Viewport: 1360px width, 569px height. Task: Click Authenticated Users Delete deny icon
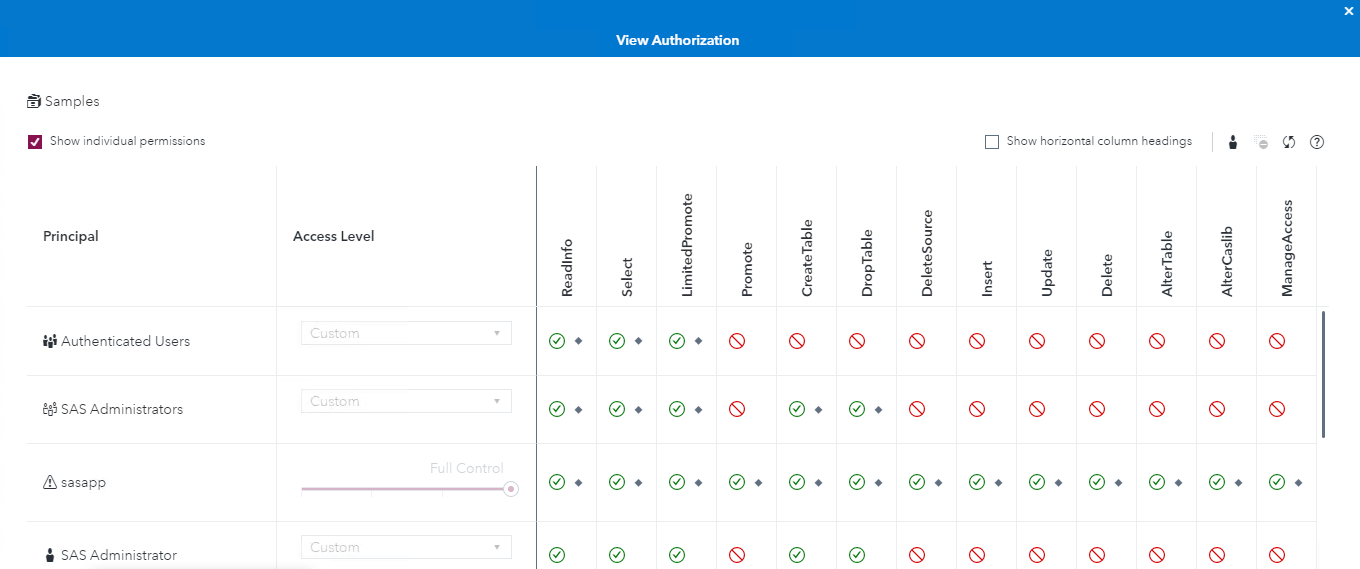pos(1097,341)
